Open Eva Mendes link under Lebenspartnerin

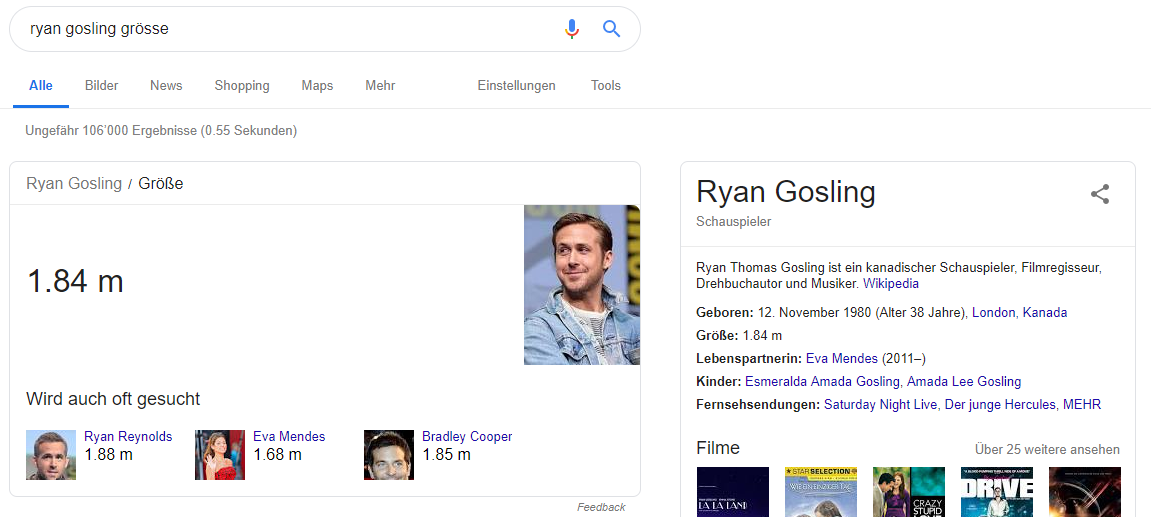tap(842, 359)
